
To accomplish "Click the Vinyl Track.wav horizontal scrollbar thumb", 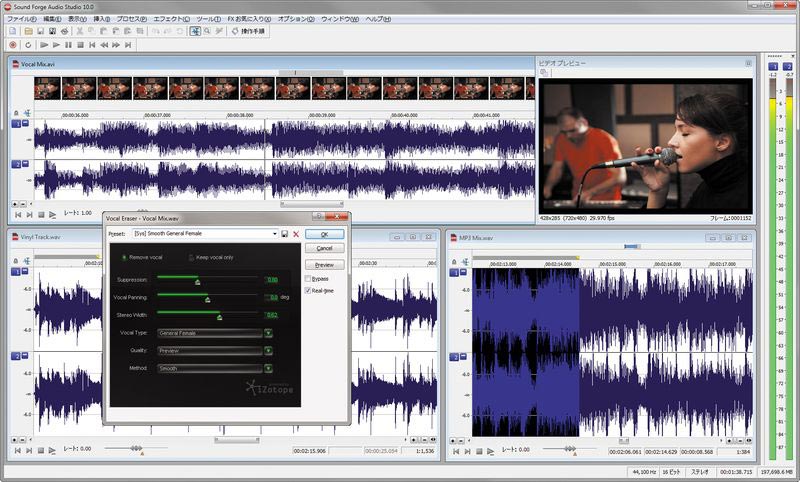I will click(236, 440).
